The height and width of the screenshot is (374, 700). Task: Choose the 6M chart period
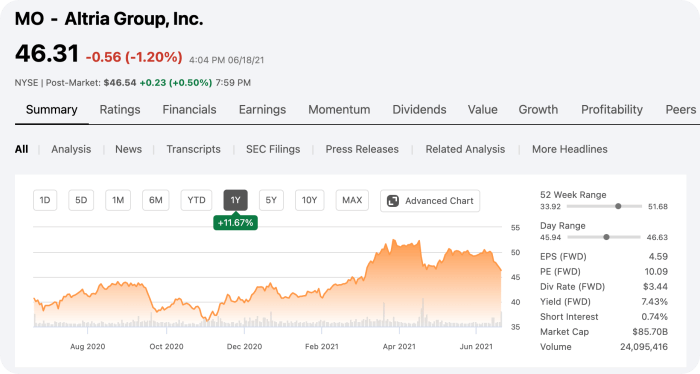tap(155, 200)
